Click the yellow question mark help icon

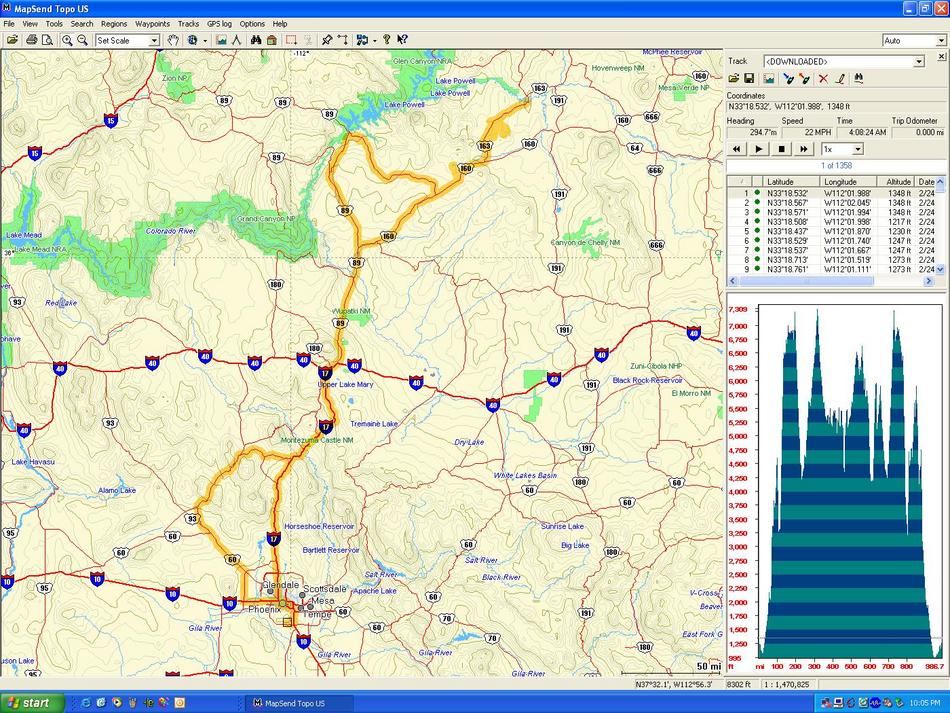[x=387, y=40]
